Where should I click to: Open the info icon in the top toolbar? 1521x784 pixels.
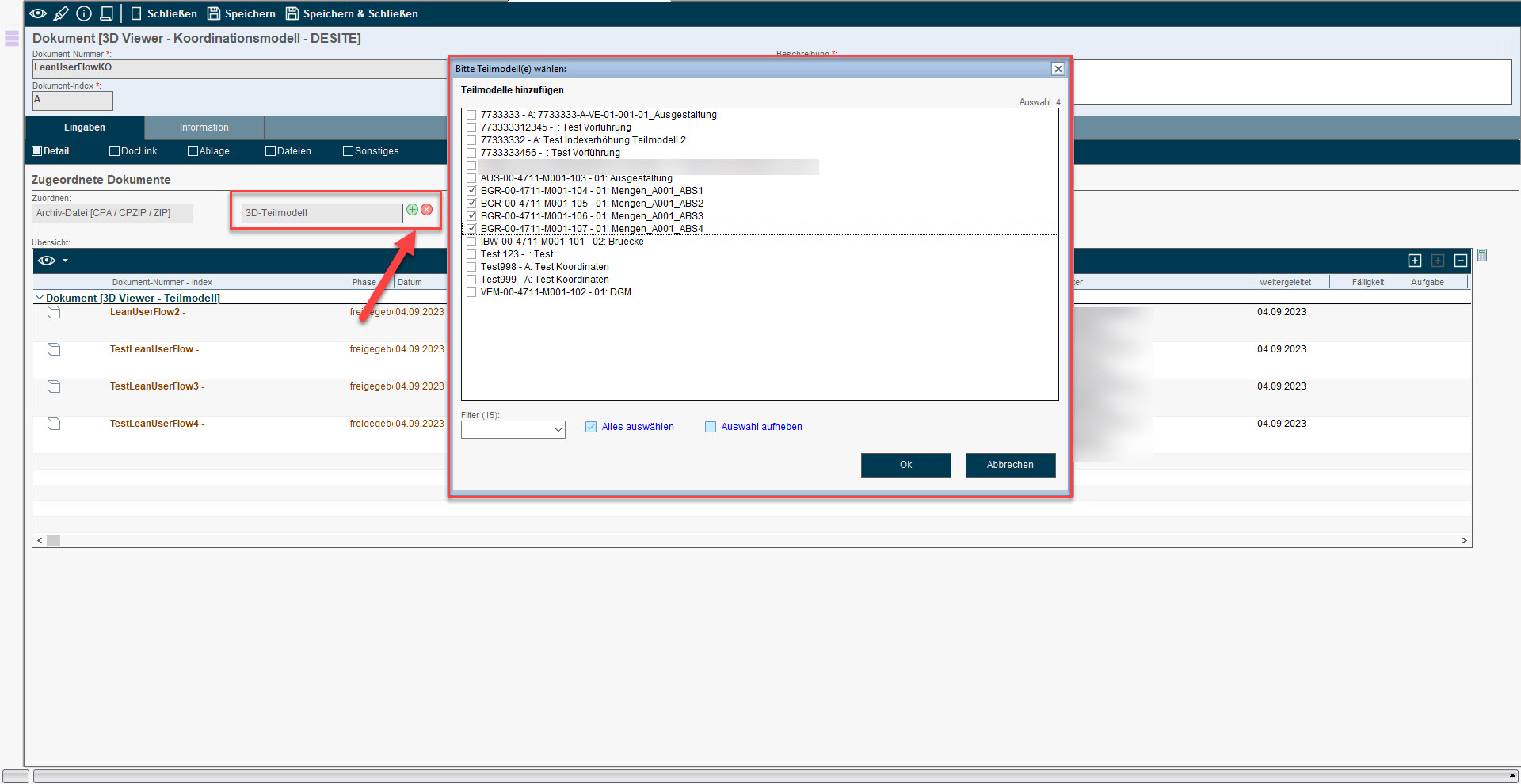coord(84,13)
